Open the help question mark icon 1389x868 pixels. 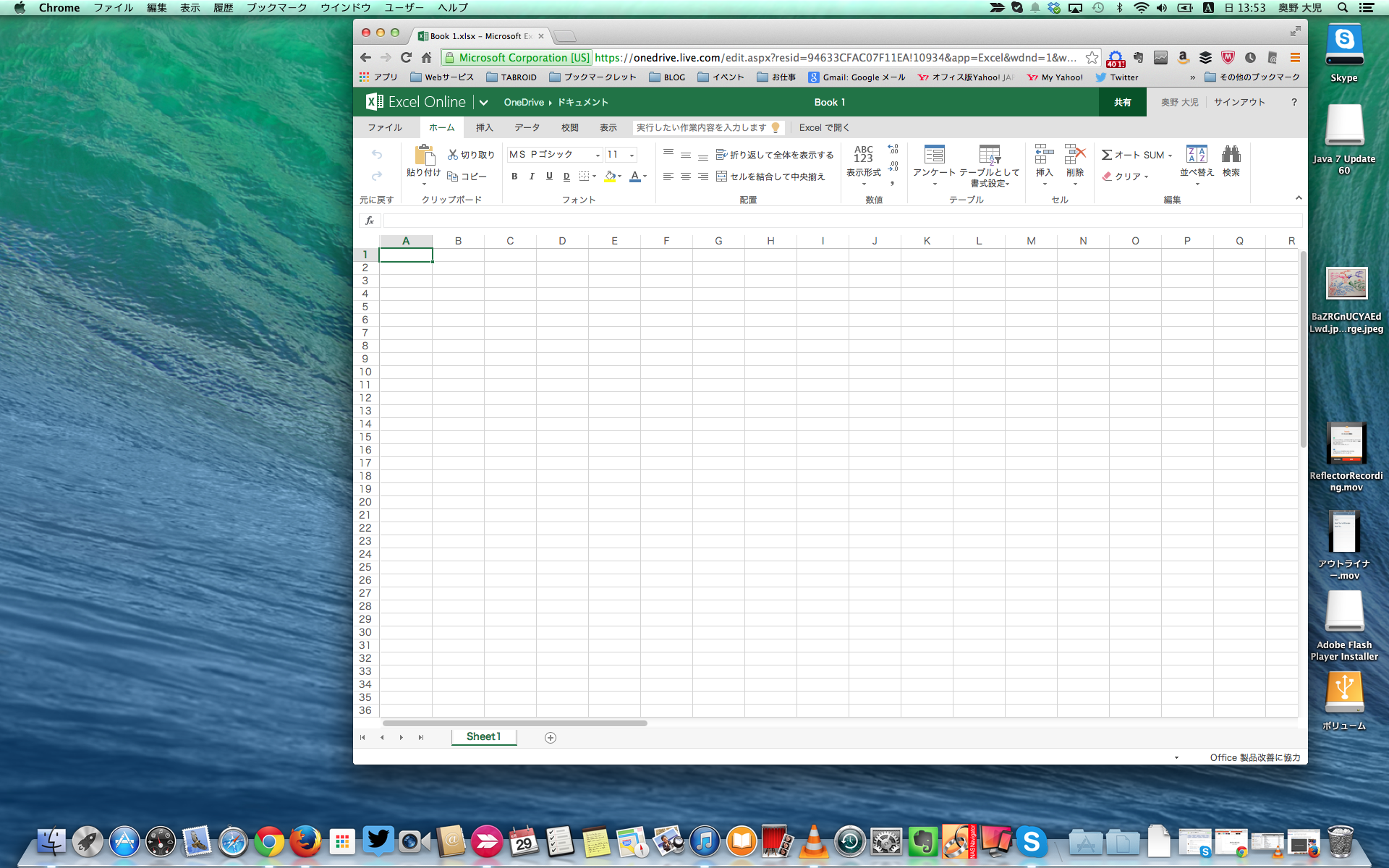click(1294, 102)
